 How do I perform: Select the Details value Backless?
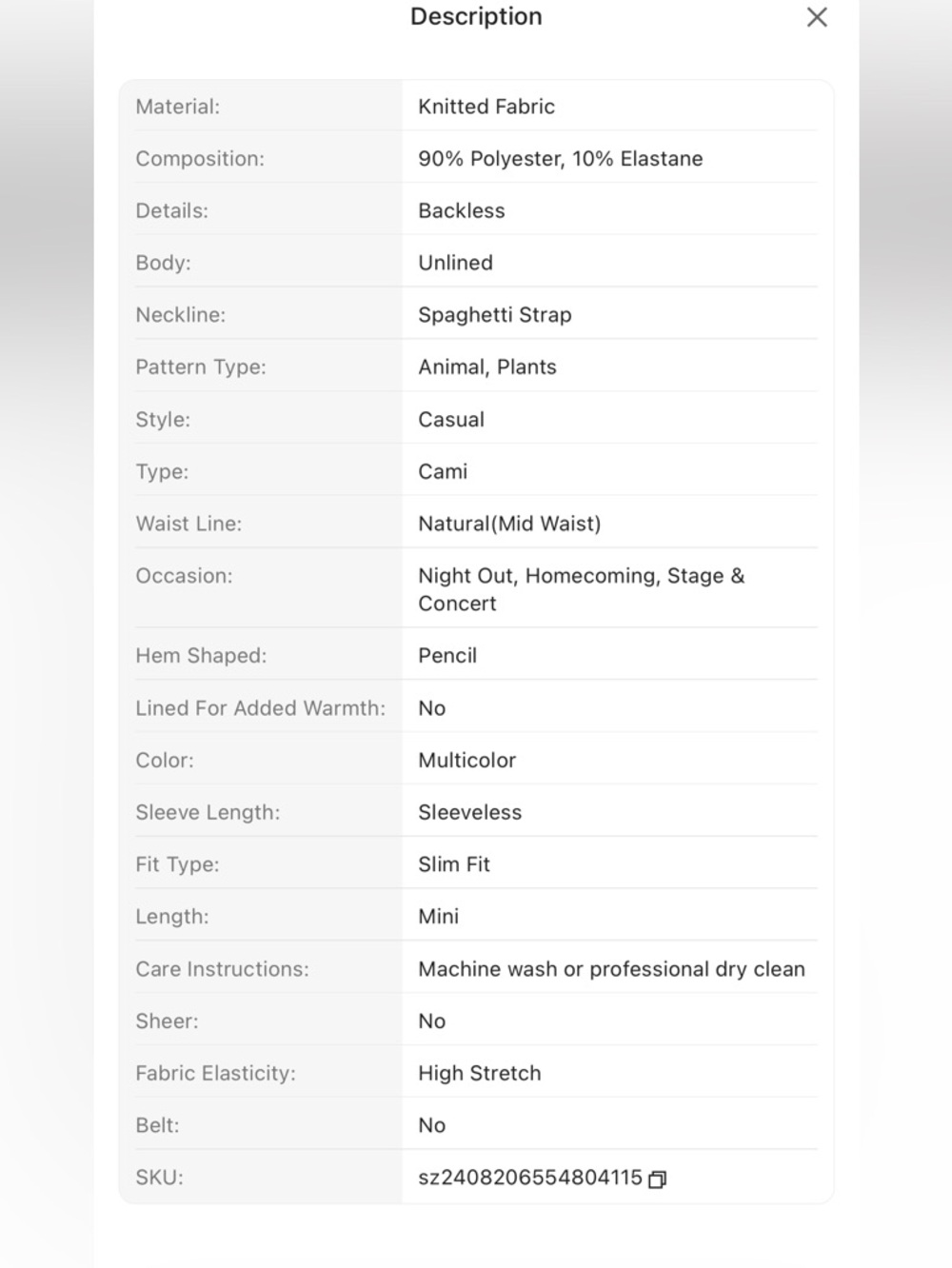462,210
